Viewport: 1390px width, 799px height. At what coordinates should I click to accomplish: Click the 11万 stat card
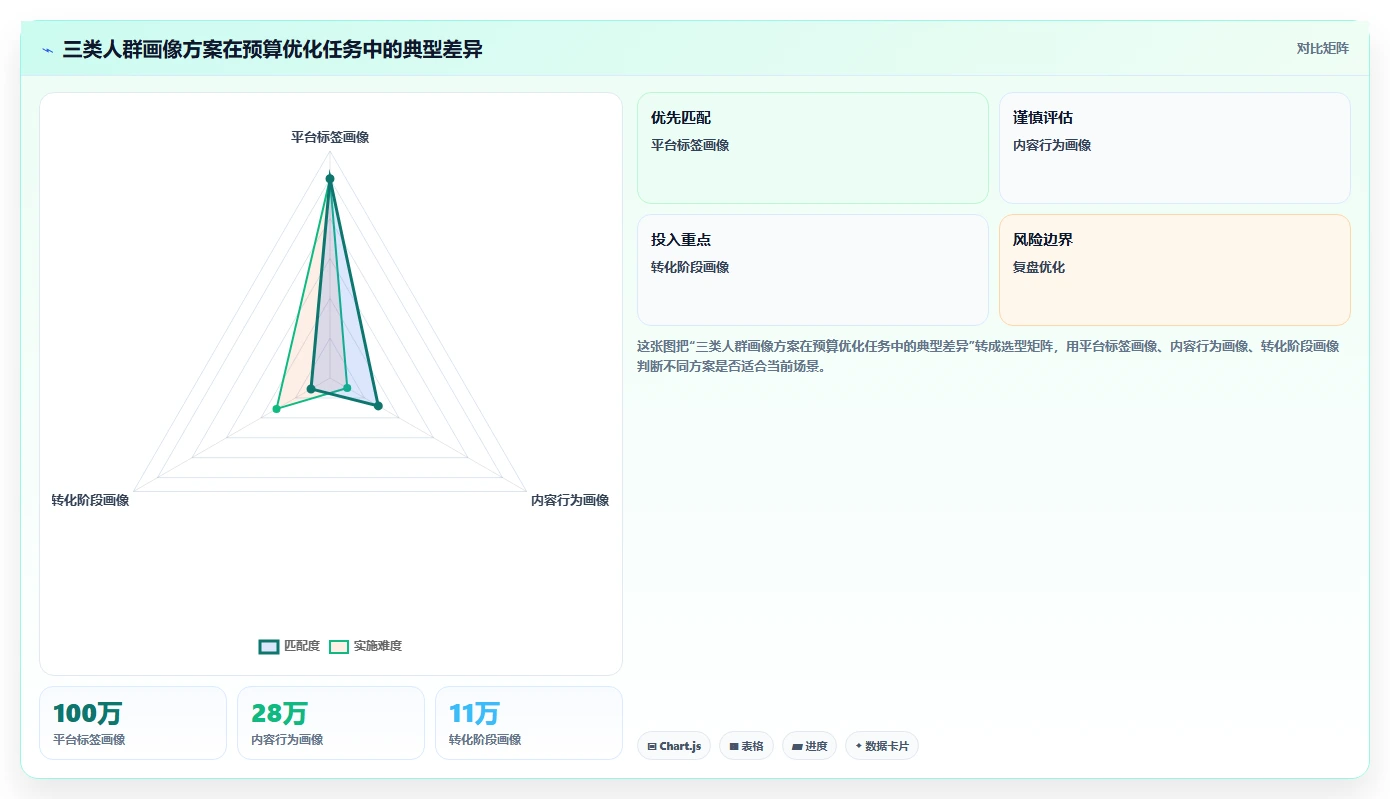[529, 723]
